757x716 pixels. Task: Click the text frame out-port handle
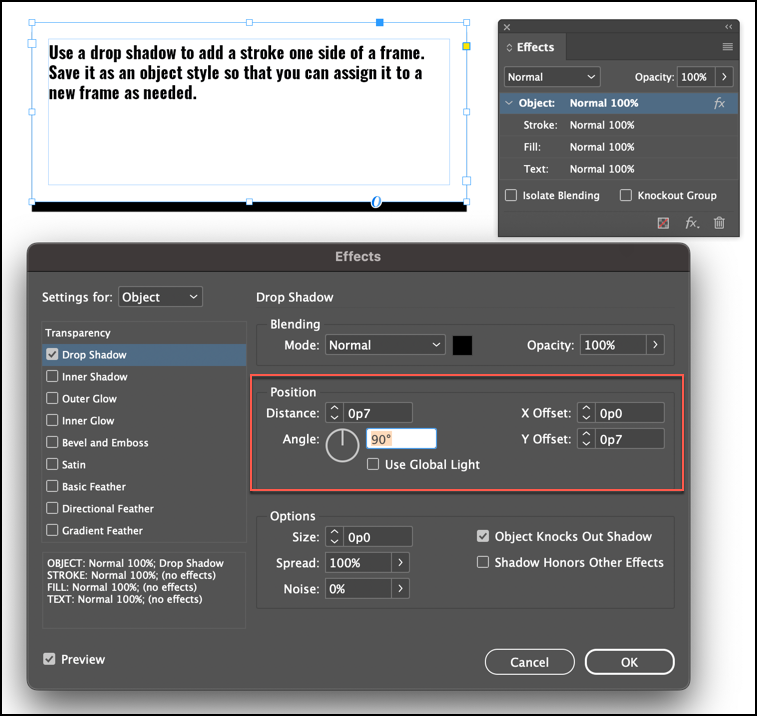[466, 181]
